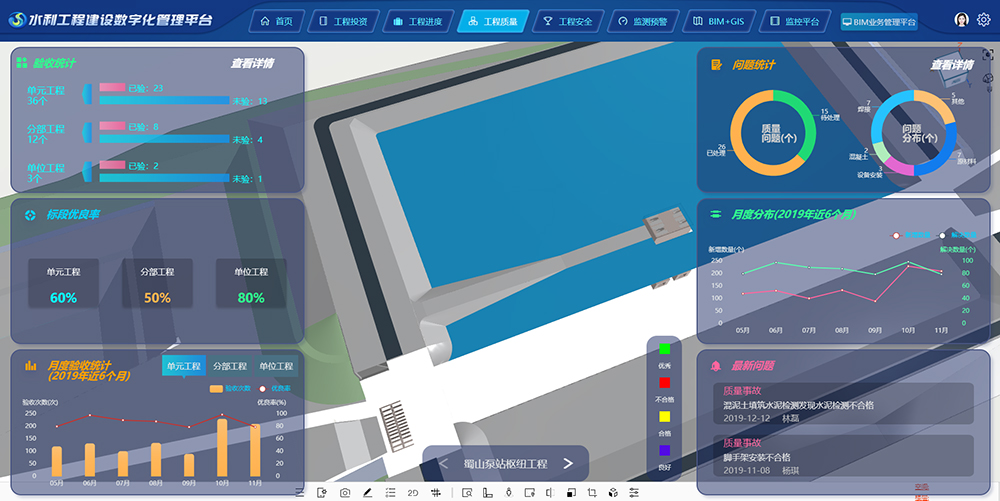Image resolution: width=1000 pixels, height=501 pixels.
Task: Click the green 优秀 color swatch
Action: pyautogui.click(x=664, y=348)
